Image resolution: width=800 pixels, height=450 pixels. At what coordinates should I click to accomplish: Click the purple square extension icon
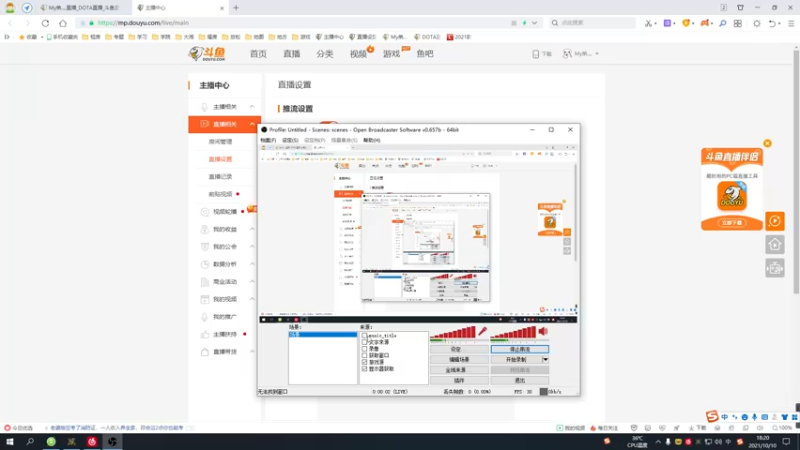point(667,23)
